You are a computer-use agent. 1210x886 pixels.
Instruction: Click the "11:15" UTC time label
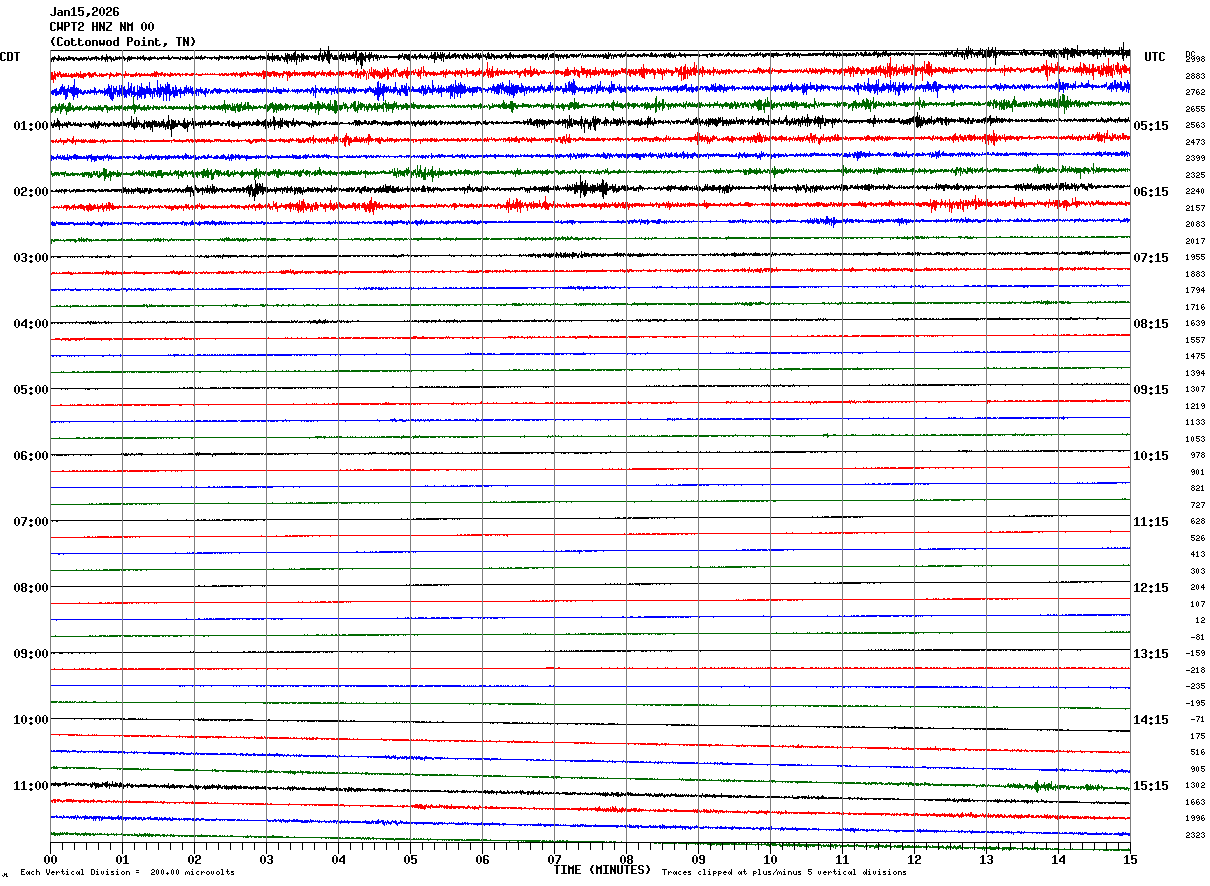point(1151,522)
